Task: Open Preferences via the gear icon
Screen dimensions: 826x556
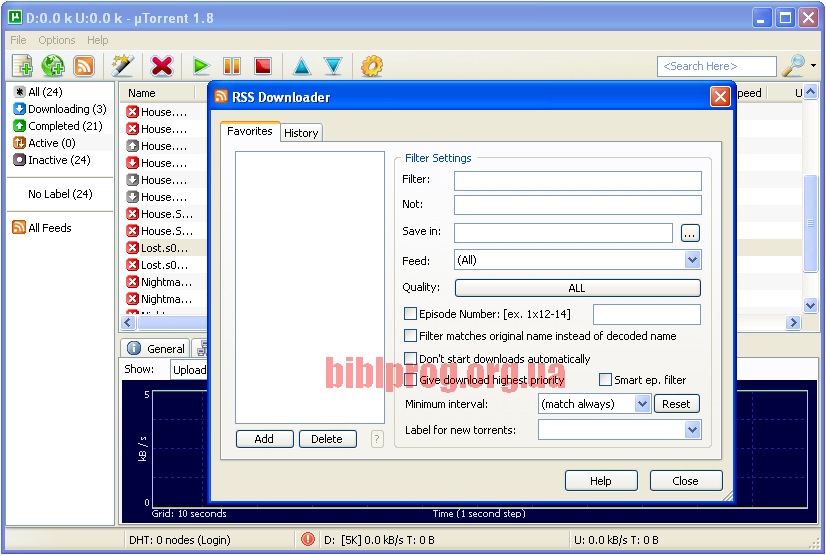Action: [372, 66]
